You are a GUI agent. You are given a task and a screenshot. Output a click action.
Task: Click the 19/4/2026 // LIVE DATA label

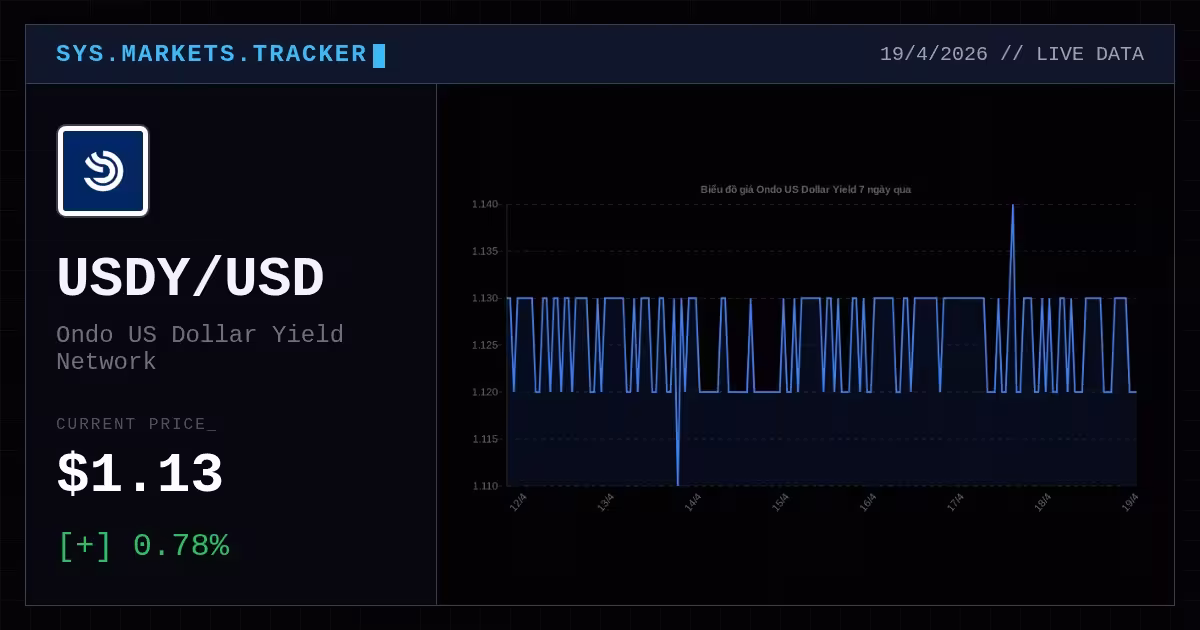(1012, 54)
